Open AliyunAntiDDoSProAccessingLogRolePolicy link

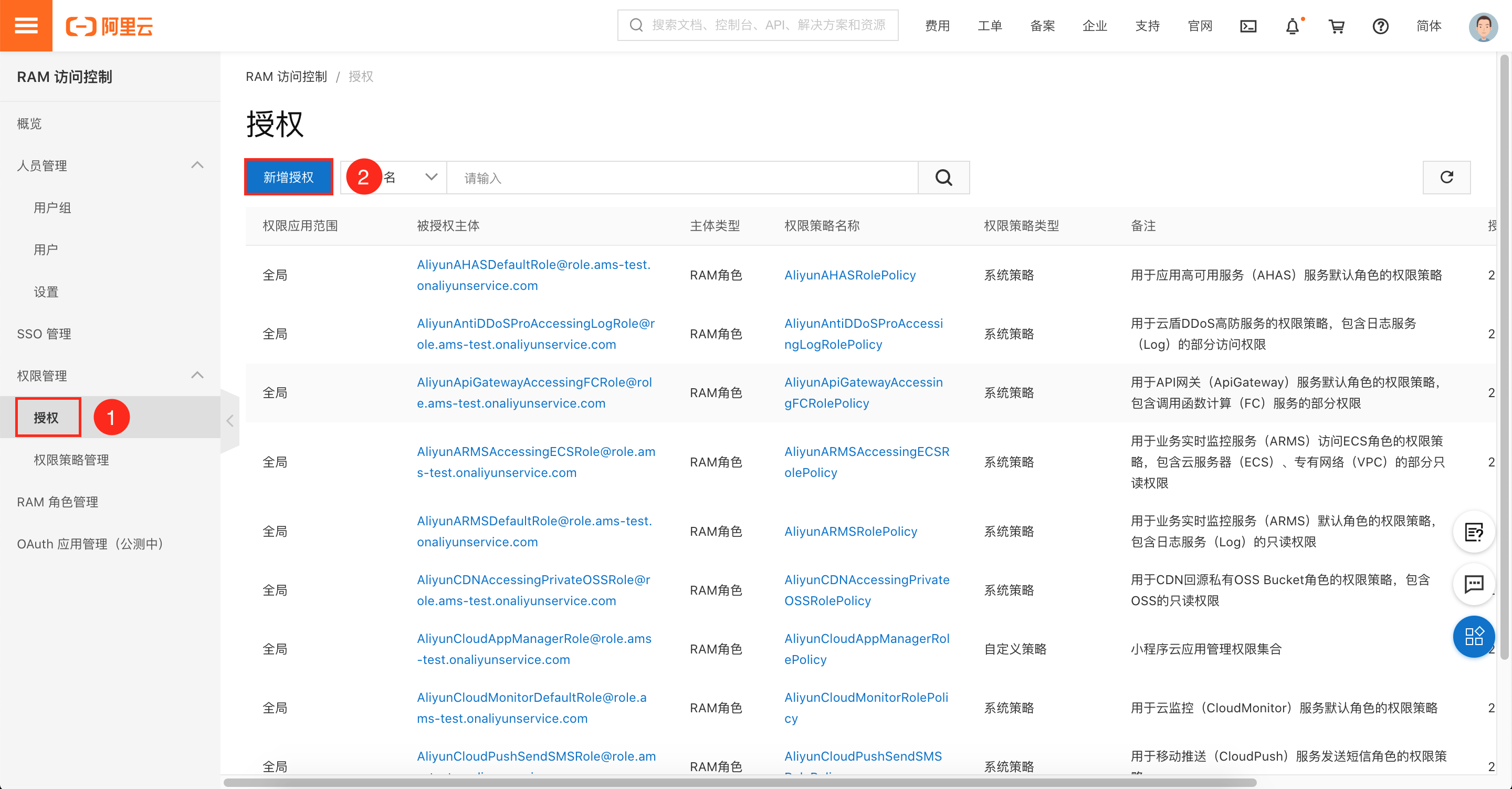point(864,334)
